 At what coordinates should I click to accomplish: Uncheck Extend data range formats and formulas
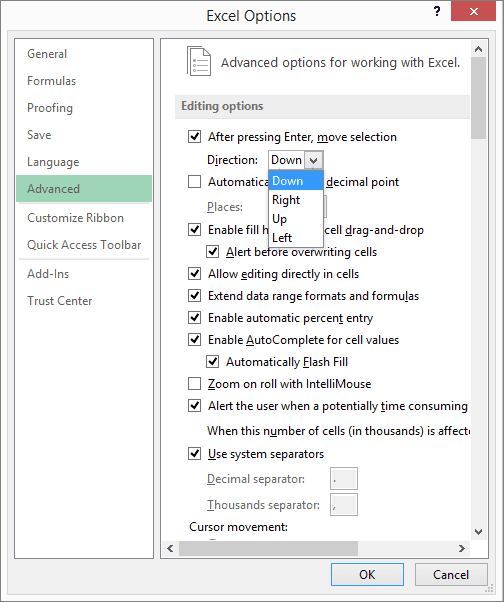(194, 295)
